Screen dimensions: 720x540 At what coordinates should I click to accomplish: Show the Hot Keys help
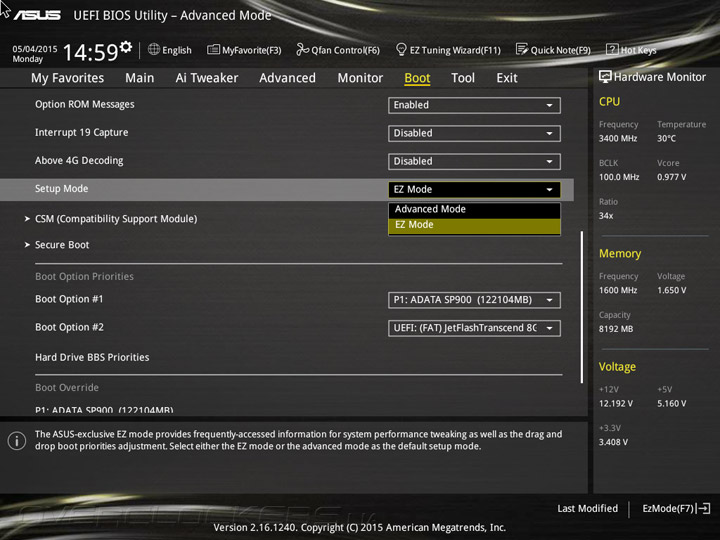[x=631, y=50]
